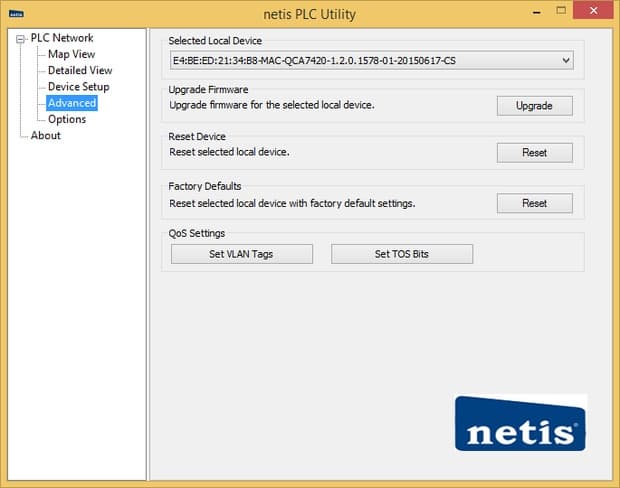Go to Device Setup page
The width and height of the screenshot is (620, 488).
point(79,87)
